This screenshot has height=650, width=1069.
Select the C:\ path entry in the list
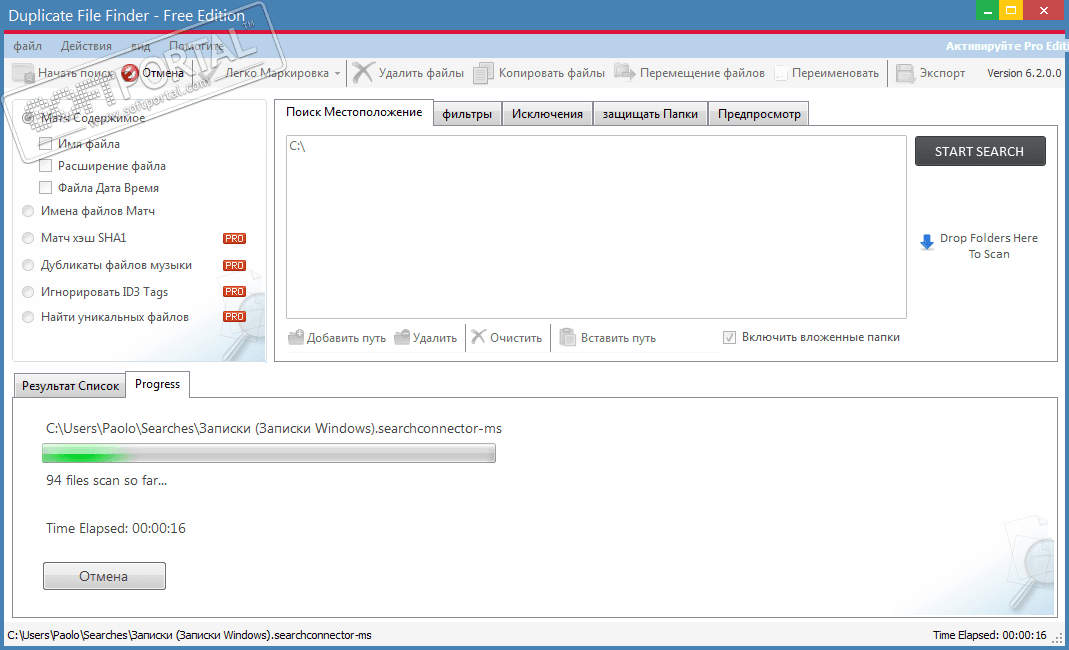pos(297,146)
